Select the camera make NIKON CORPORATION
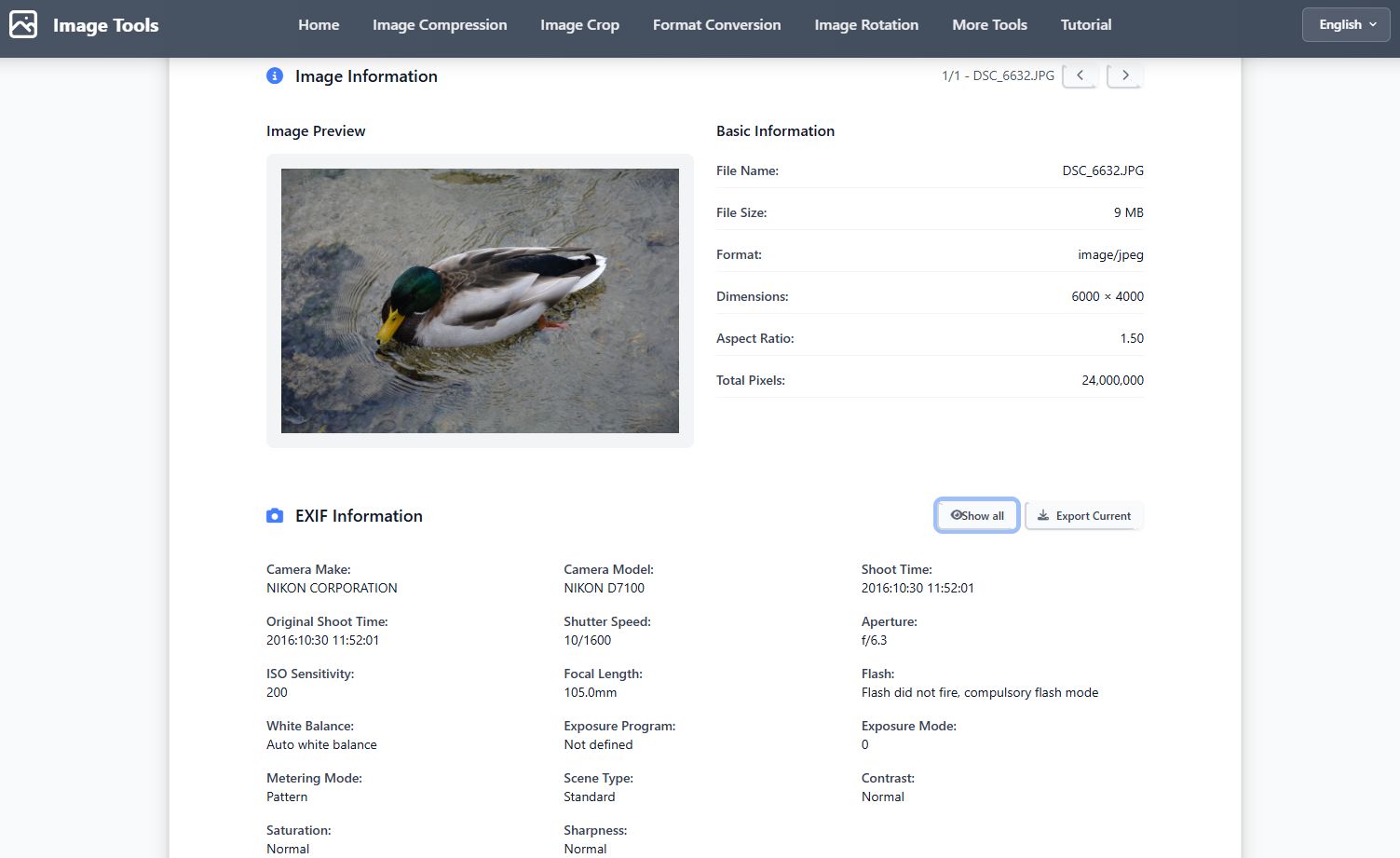Screen dimensions: 1400x858 tap(332, 588)
